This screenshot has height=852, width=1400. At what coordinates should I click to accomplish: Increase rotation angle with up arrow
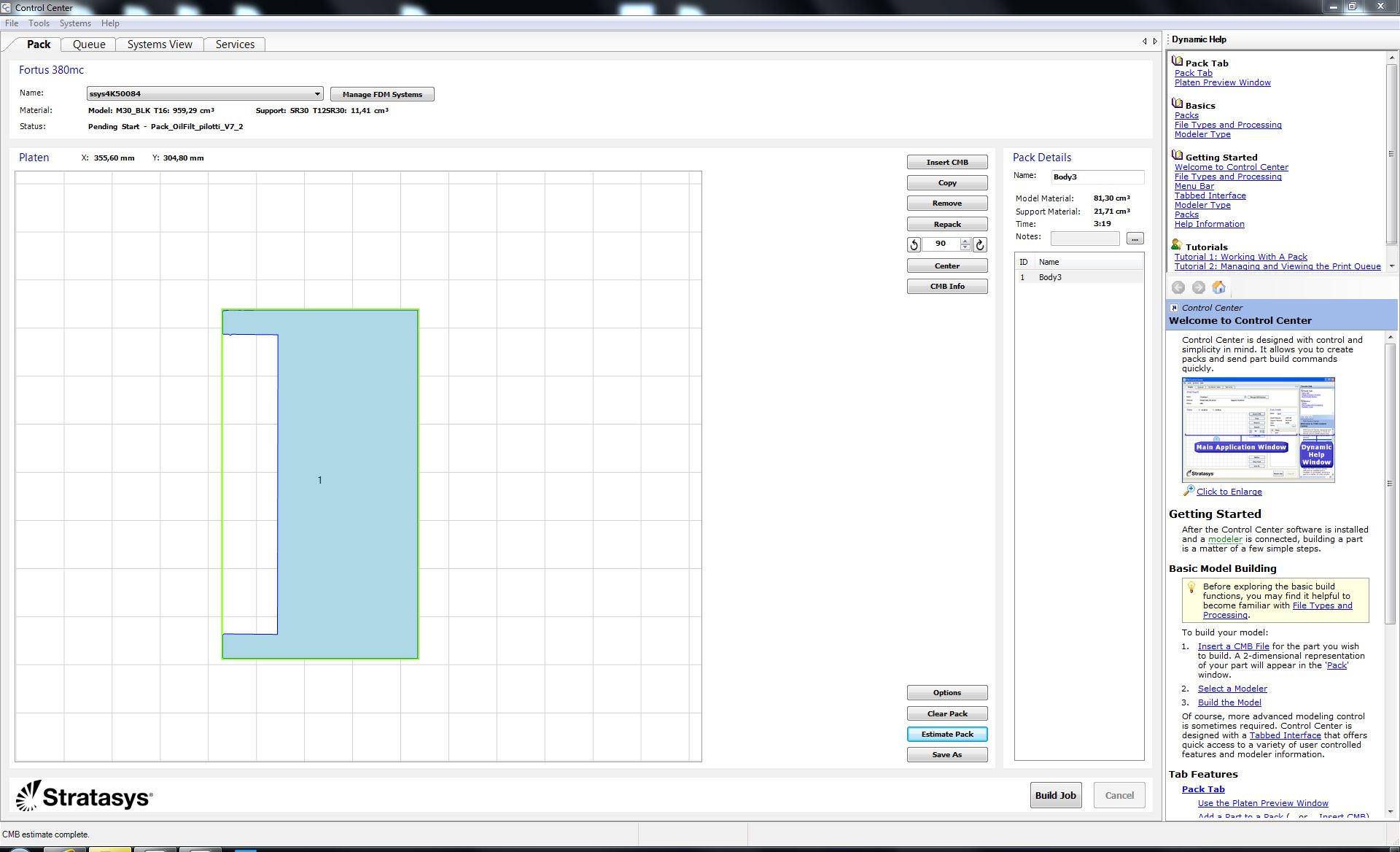(965, 241)
